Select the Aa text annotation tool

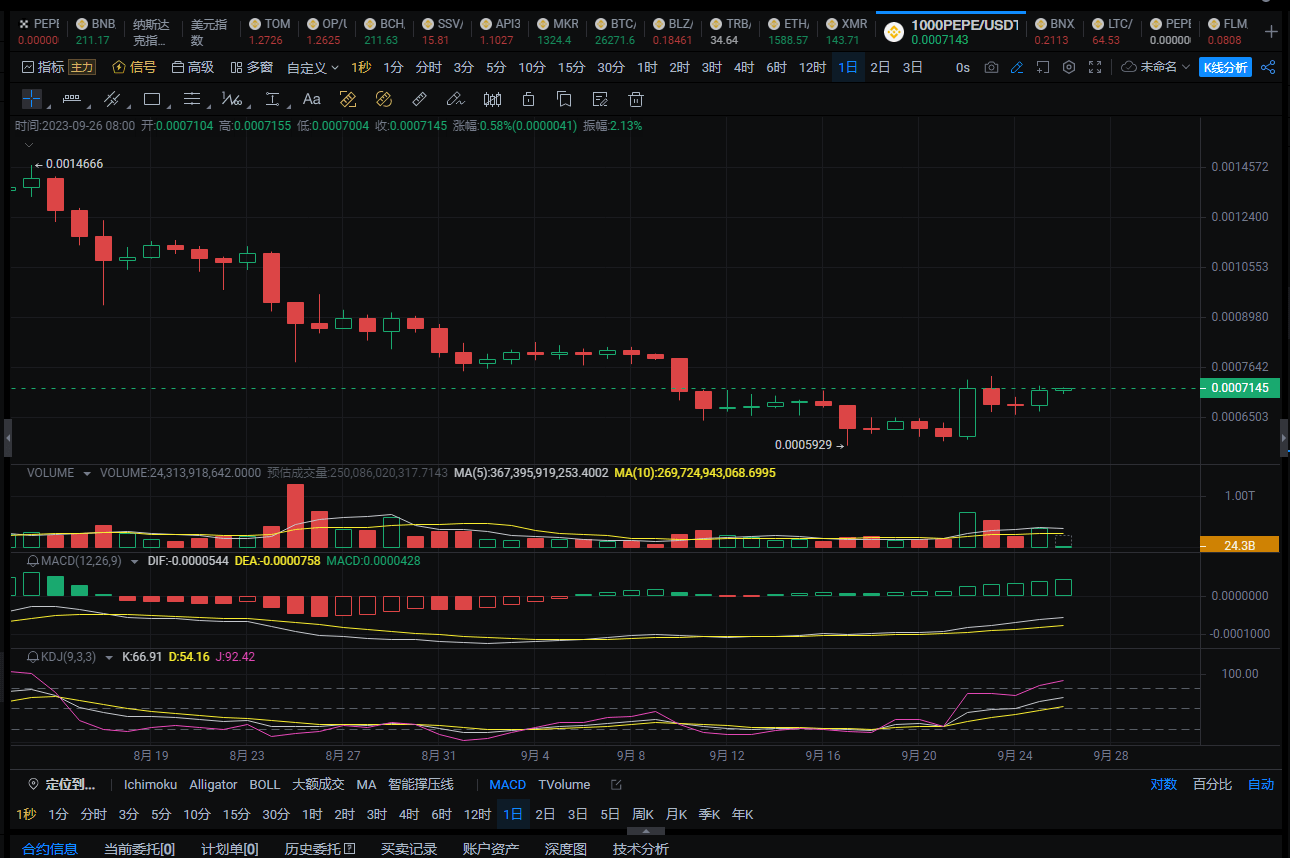311,99
